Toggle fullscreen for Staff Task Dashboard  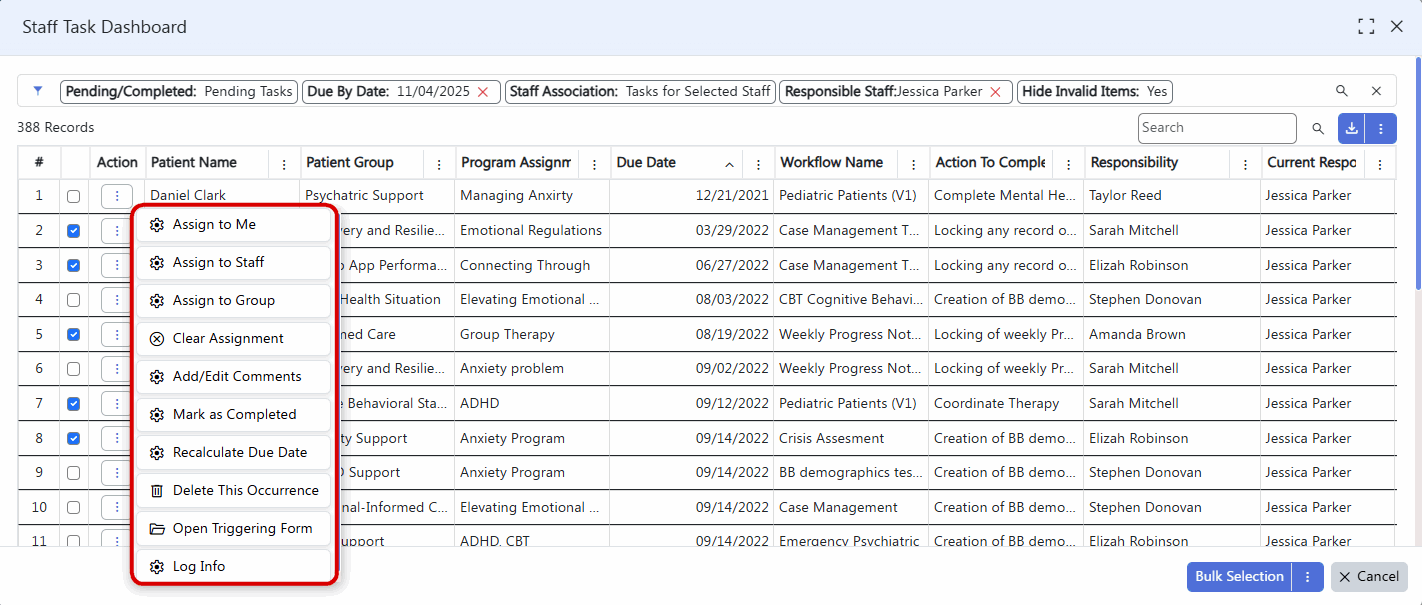(x=1366, y=27)
